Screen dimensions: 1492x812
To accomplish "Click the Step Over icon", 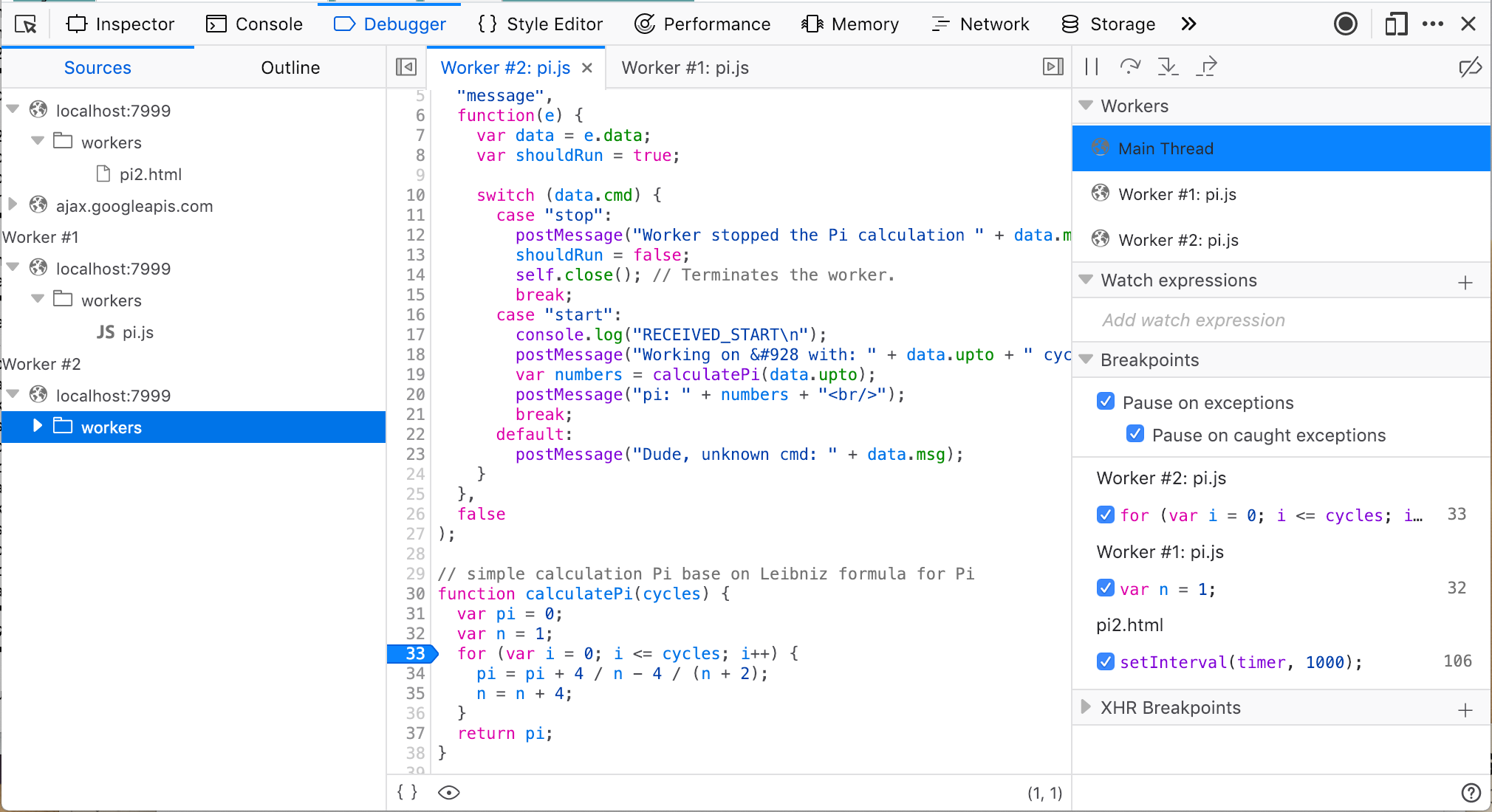I will 1129,67.
